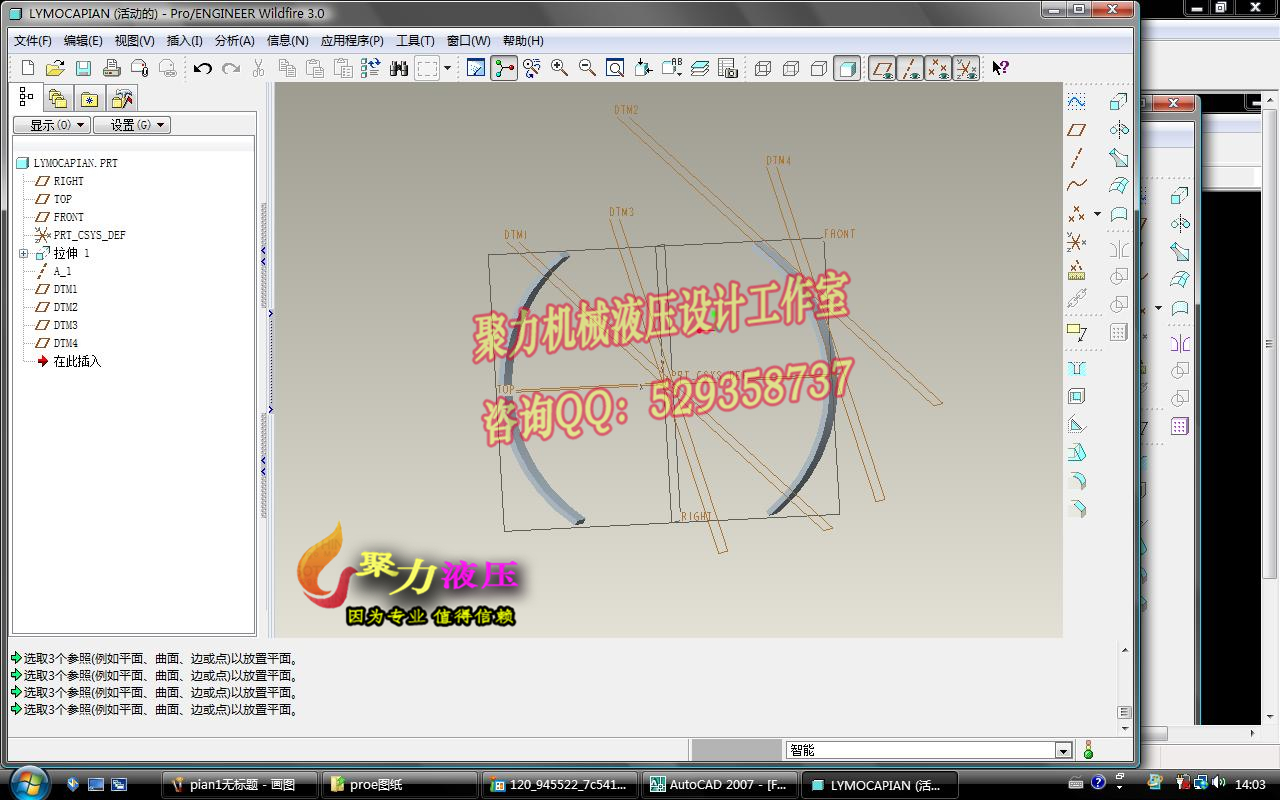Enable Shading display mode
The width and height of the screenshot is (1280, 800).
(845, 68)
